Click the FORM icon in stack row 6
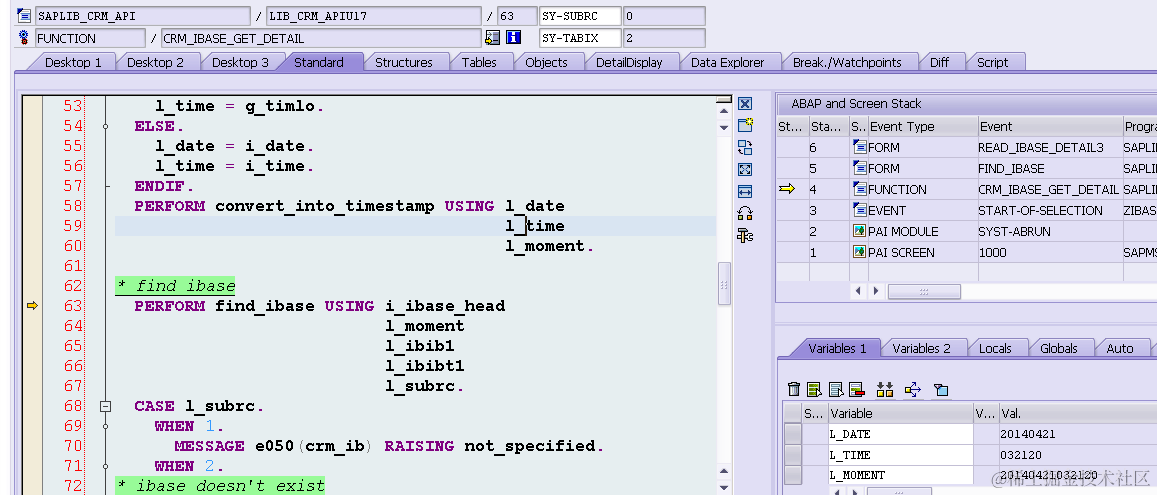The height and width of the screenshot is (495, 1157). click(x=860, y=148)
